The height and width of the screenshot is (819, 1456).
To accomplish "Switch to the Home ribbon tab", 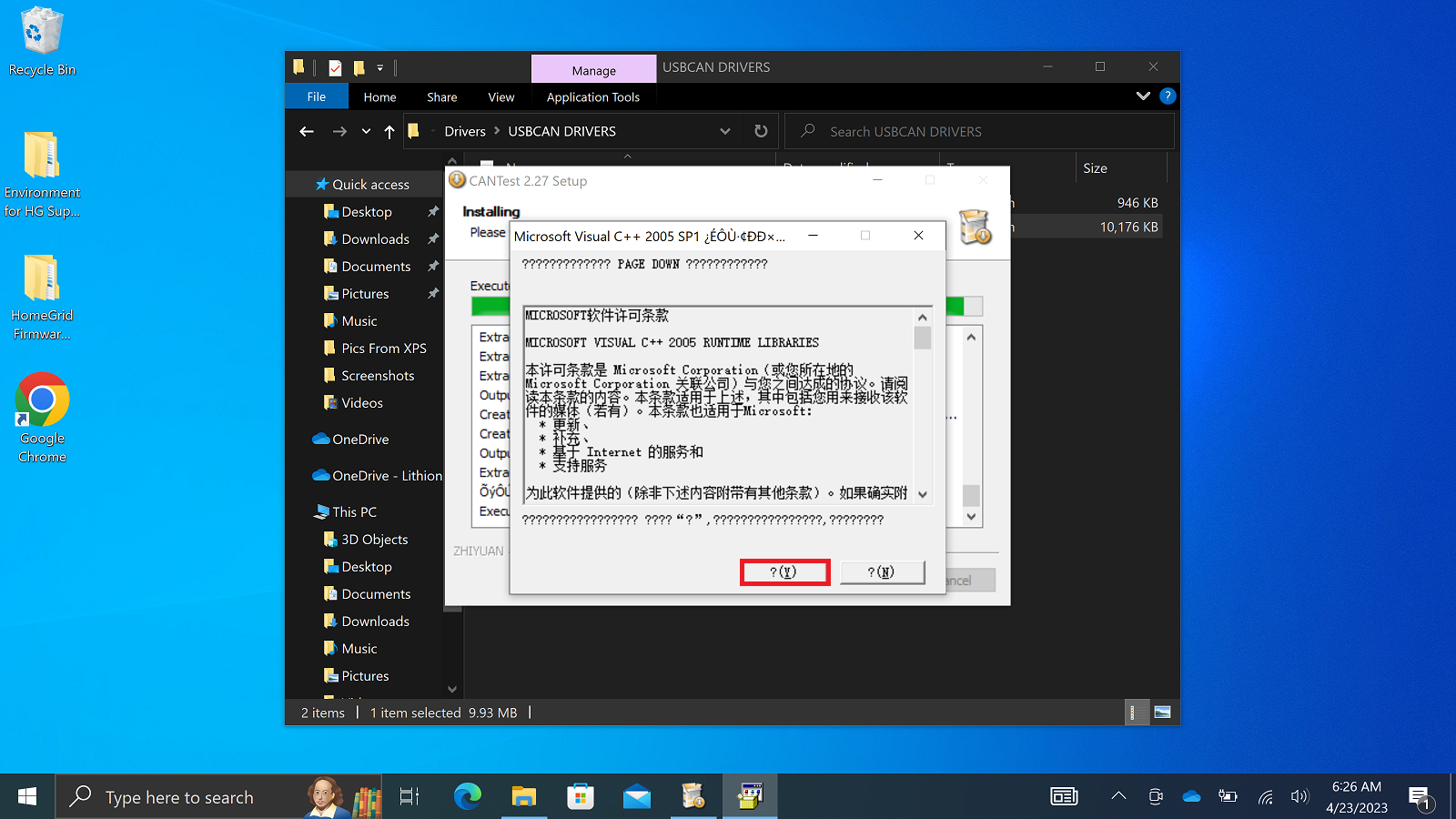I will tap(379, 96).
